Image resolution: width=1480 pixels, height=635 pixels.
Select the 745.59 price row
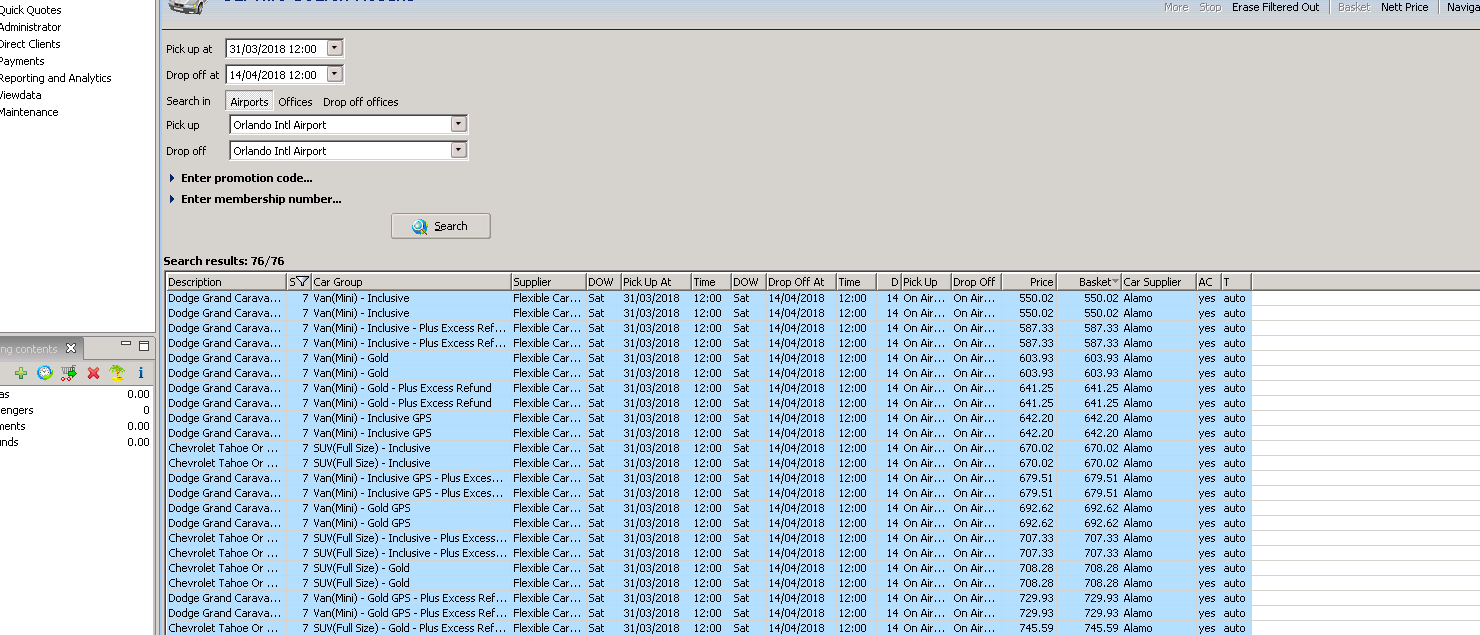click(708, 628)
